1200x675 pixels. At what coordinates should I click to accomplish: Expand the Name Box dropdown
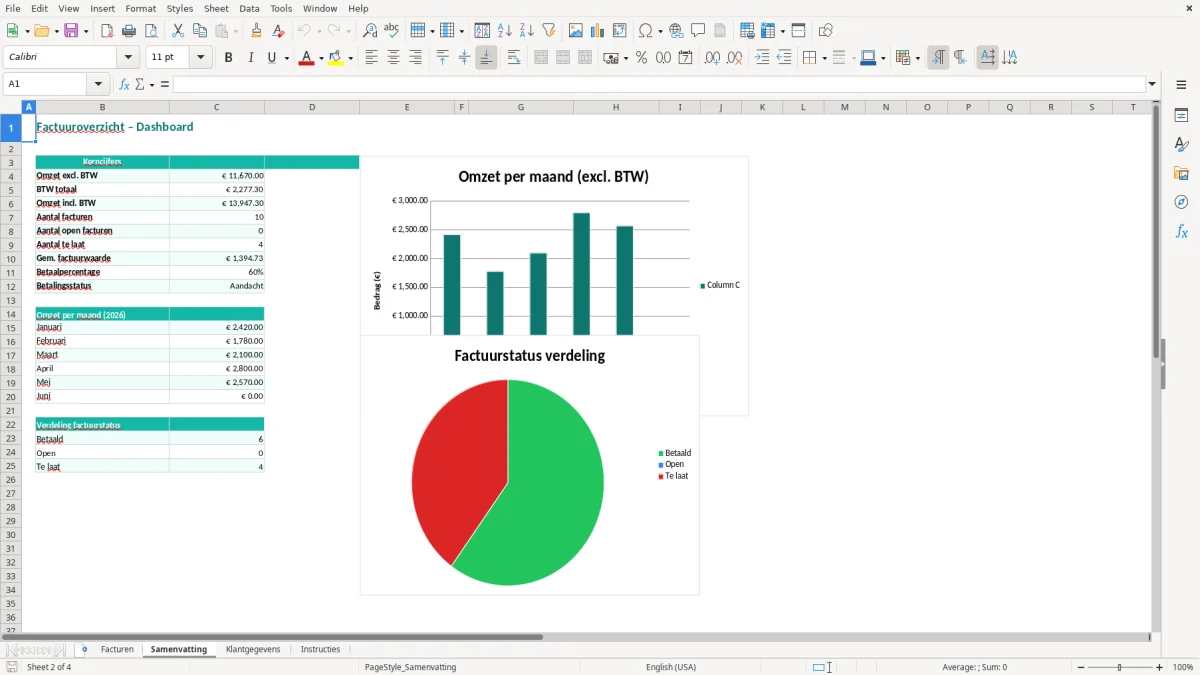coord(98,85)
